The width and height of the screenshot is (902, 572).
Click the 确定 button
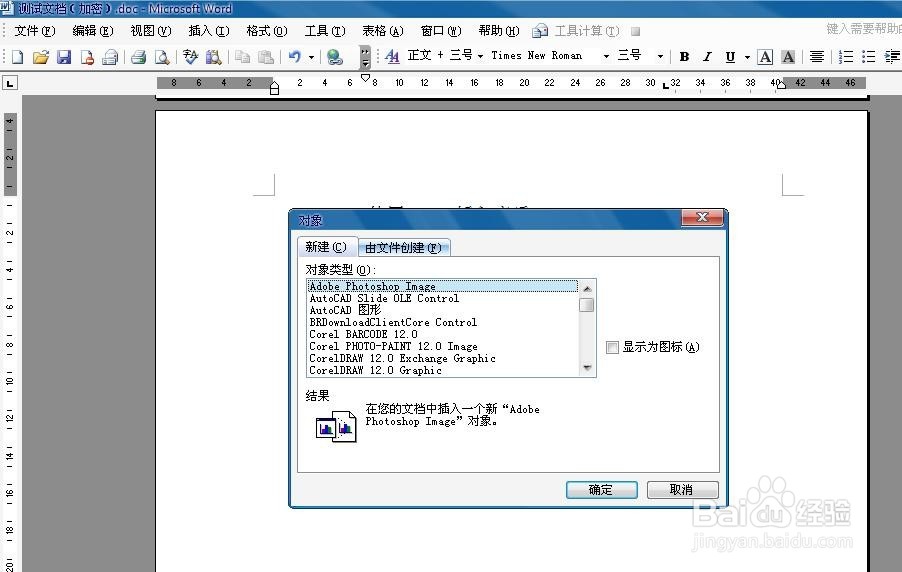point(602,490)
